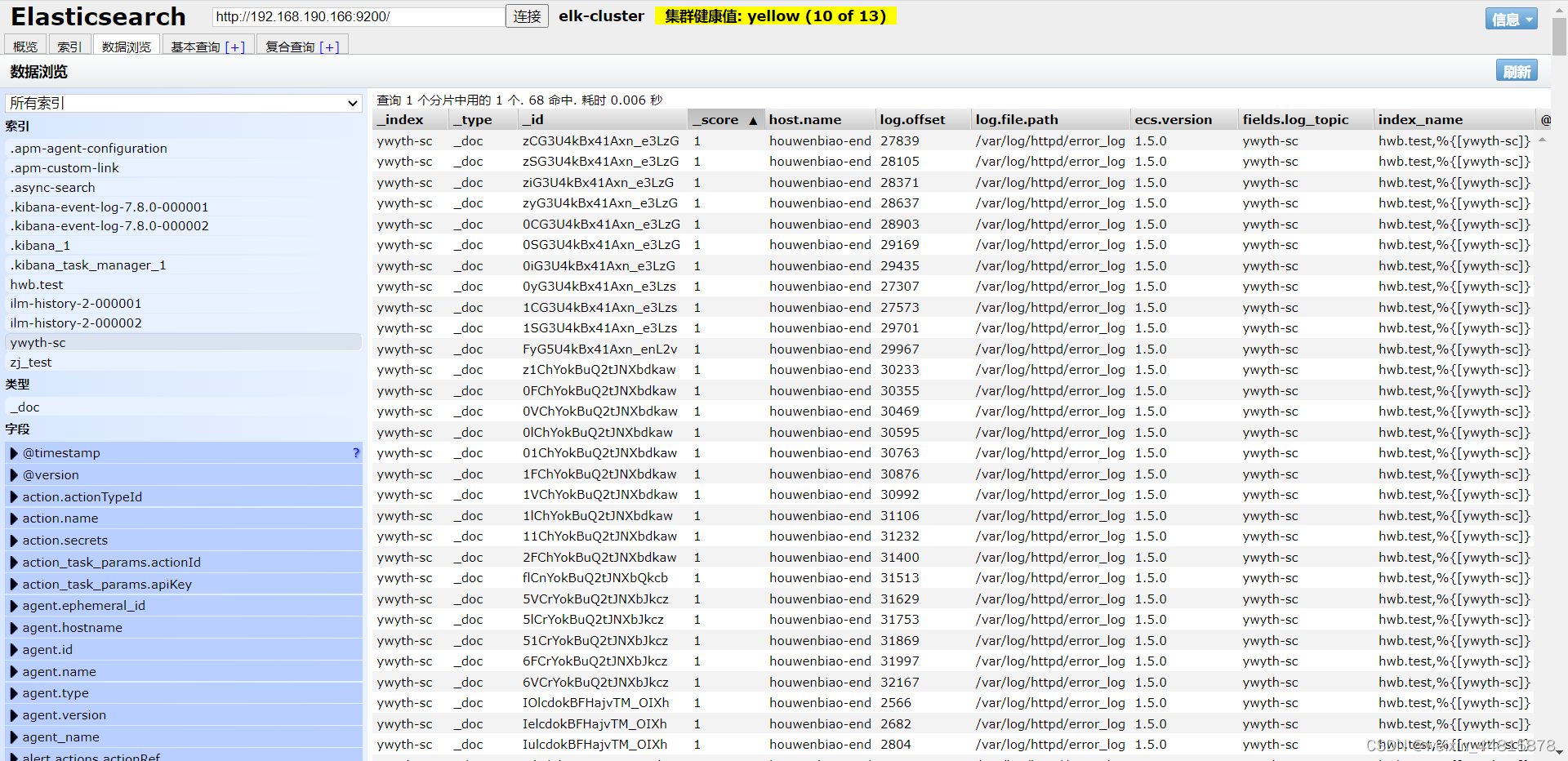Select the ilm-history-2-000002 index
This screenshot has height=761, width=1568.
[x=184, y=323]
